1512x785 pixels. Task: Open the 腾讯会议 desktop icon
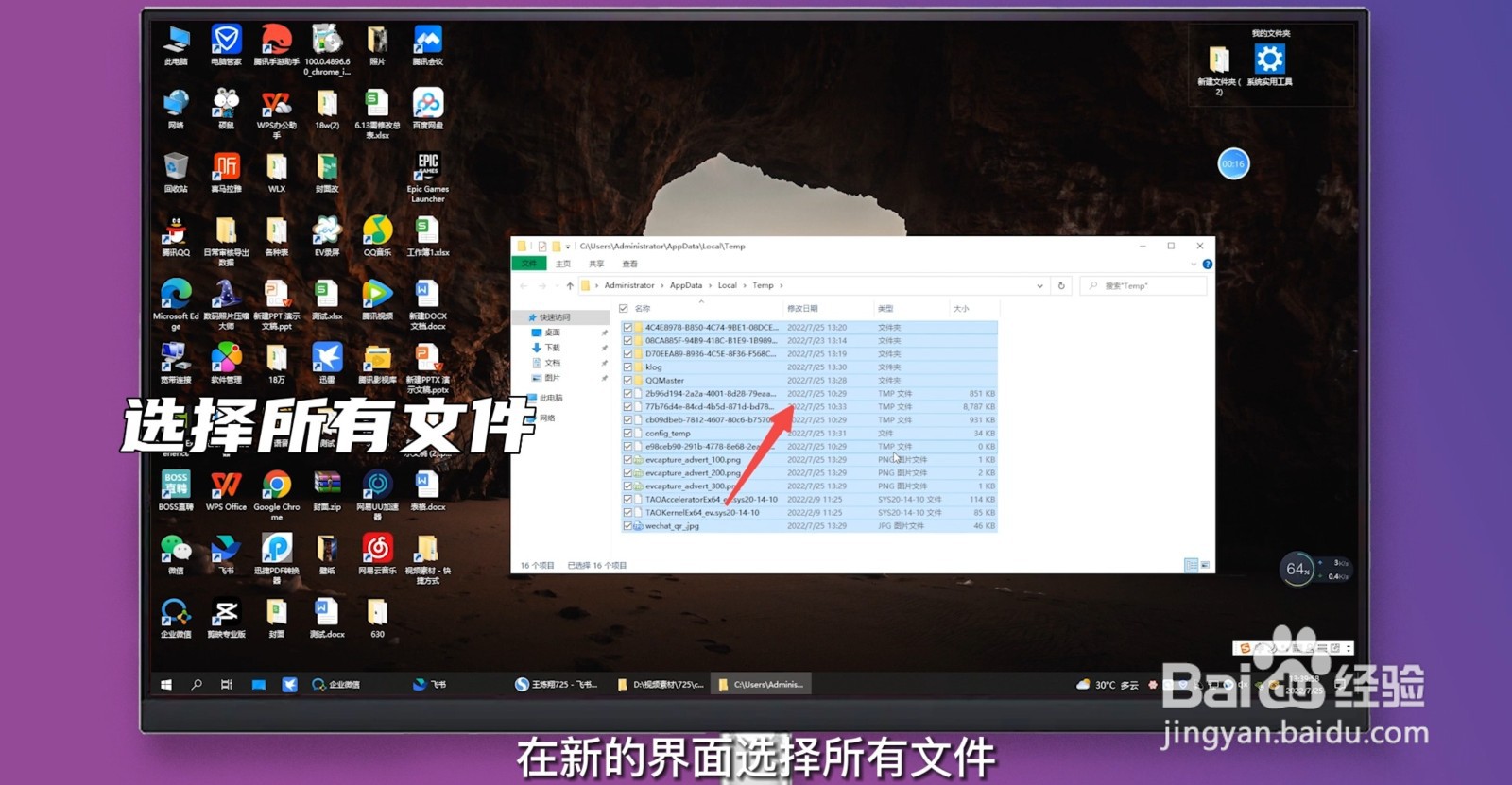[427, 43]
